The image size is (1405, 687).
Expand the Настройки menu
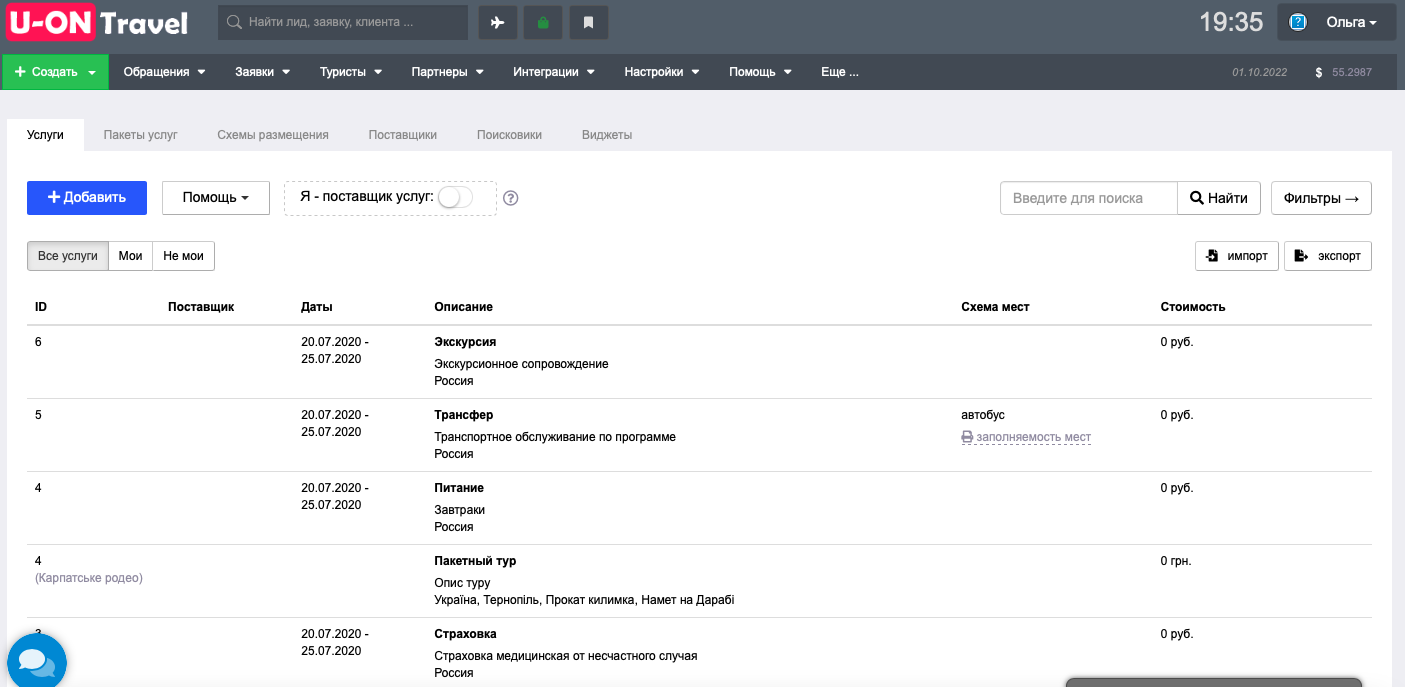(662, 72)
